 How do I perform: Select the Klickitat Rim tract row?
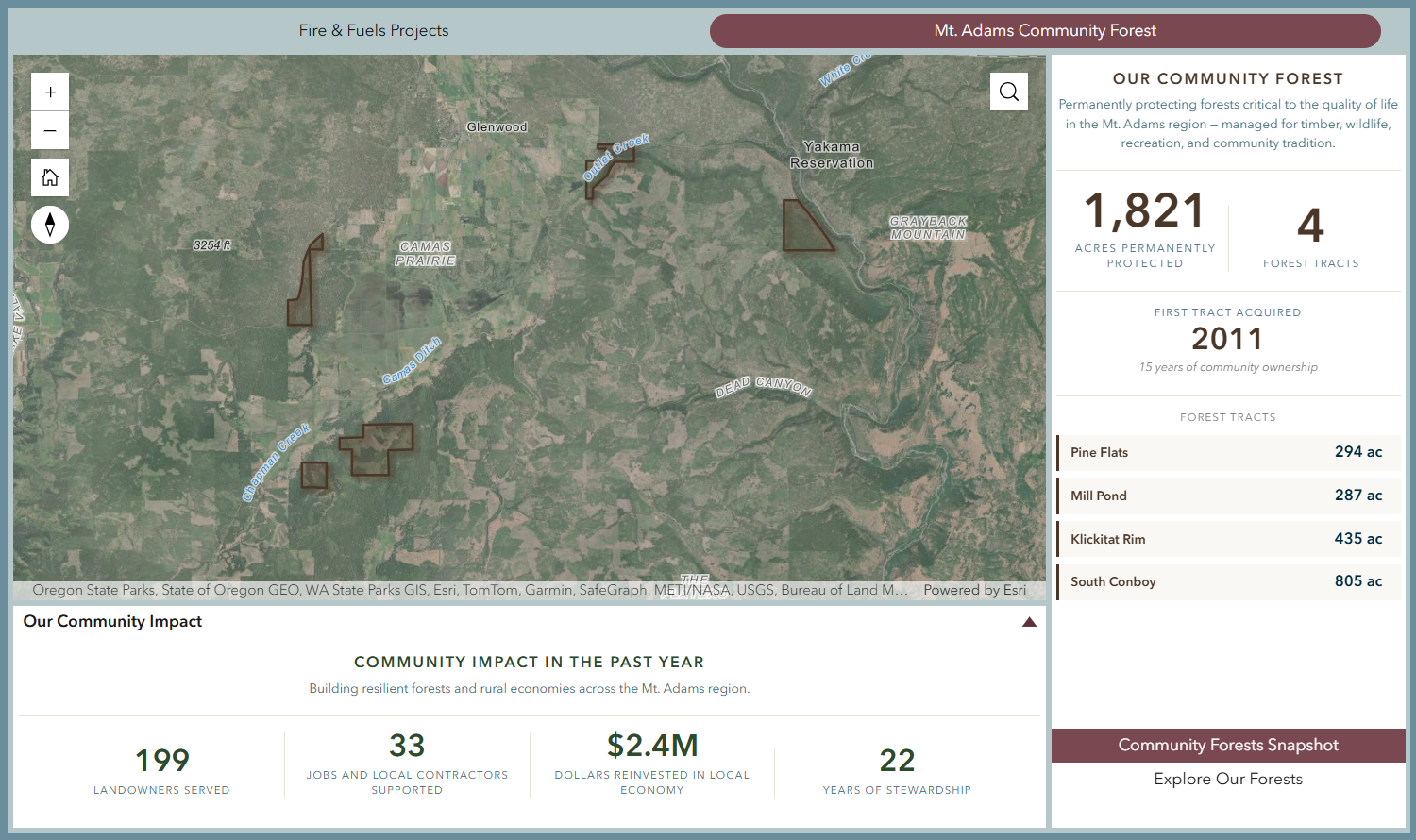[1228, 539]
